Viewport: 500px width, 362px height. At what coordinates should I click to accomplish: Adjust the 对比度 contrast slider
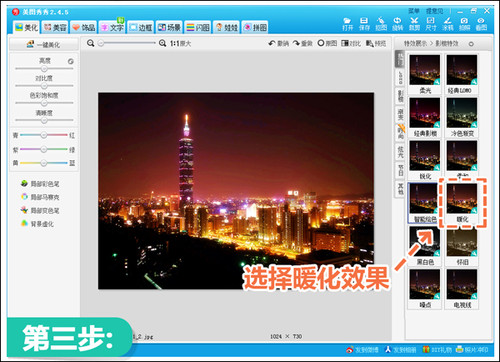44,86
